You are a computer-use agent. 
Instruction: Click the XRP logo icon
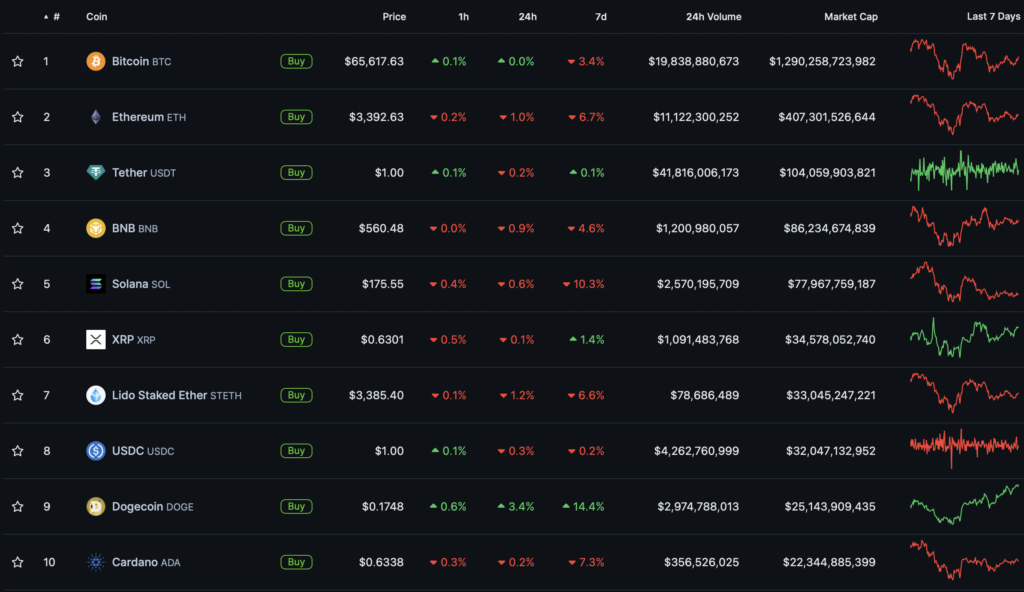96,340
